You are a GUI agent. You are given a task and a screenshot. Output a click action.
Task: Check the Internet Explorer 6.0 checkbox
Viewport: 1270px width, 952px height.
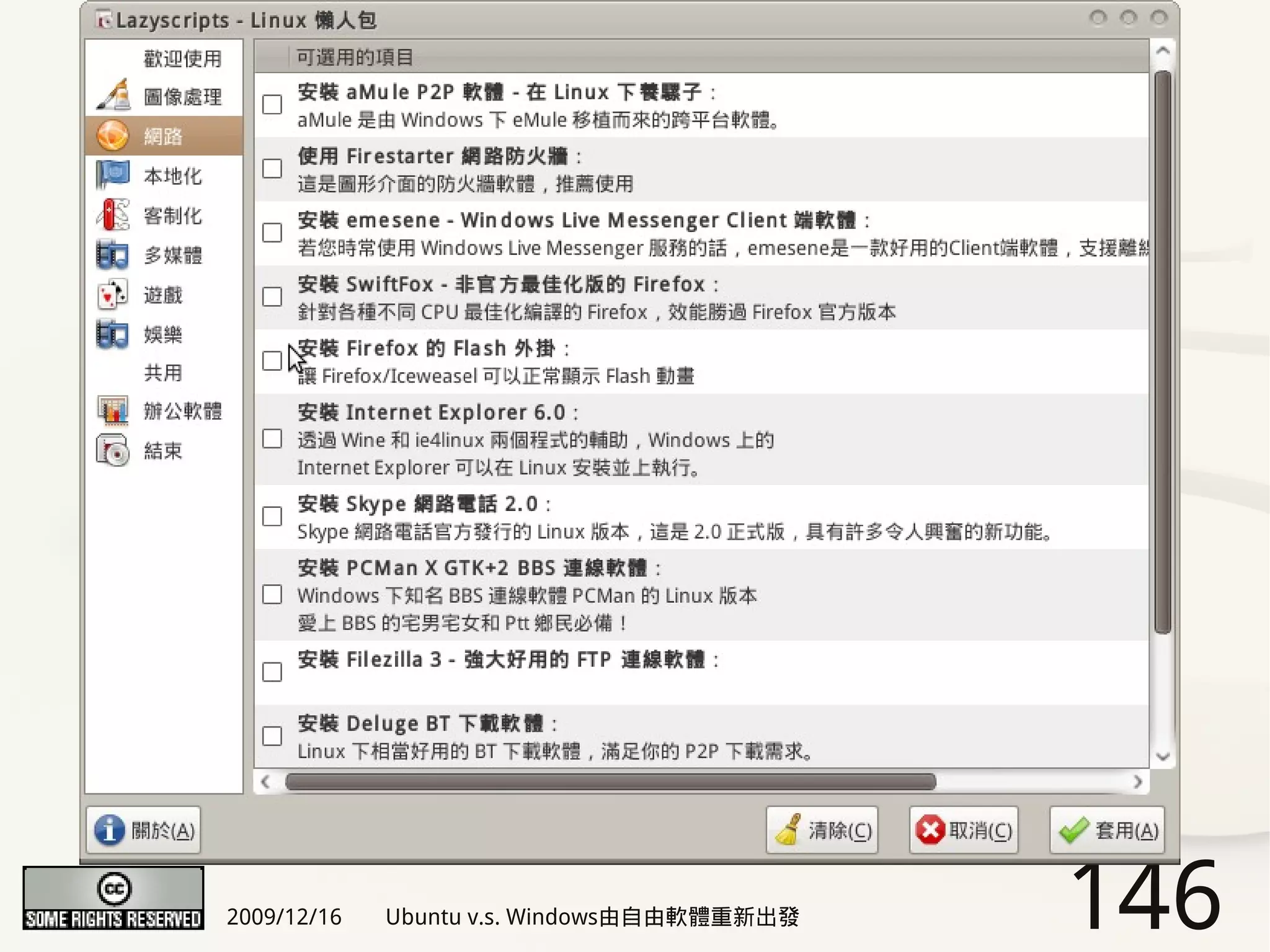click(272, 439)
